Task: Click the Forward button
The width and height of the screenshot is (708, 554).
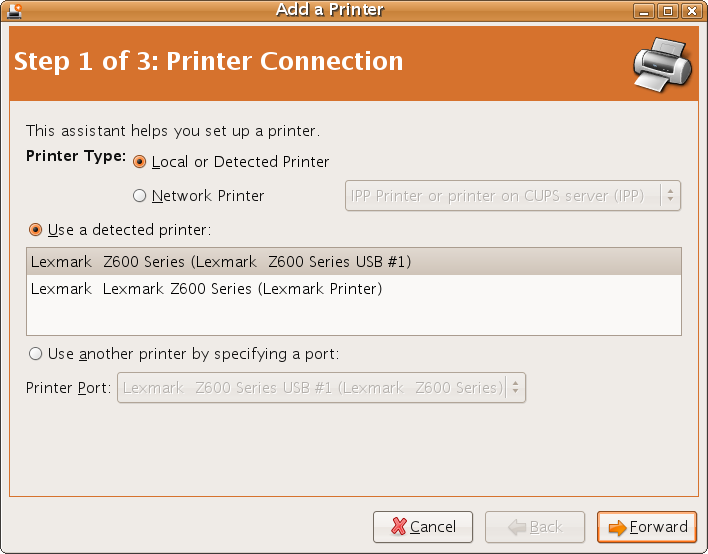Action: pos(647,526)
